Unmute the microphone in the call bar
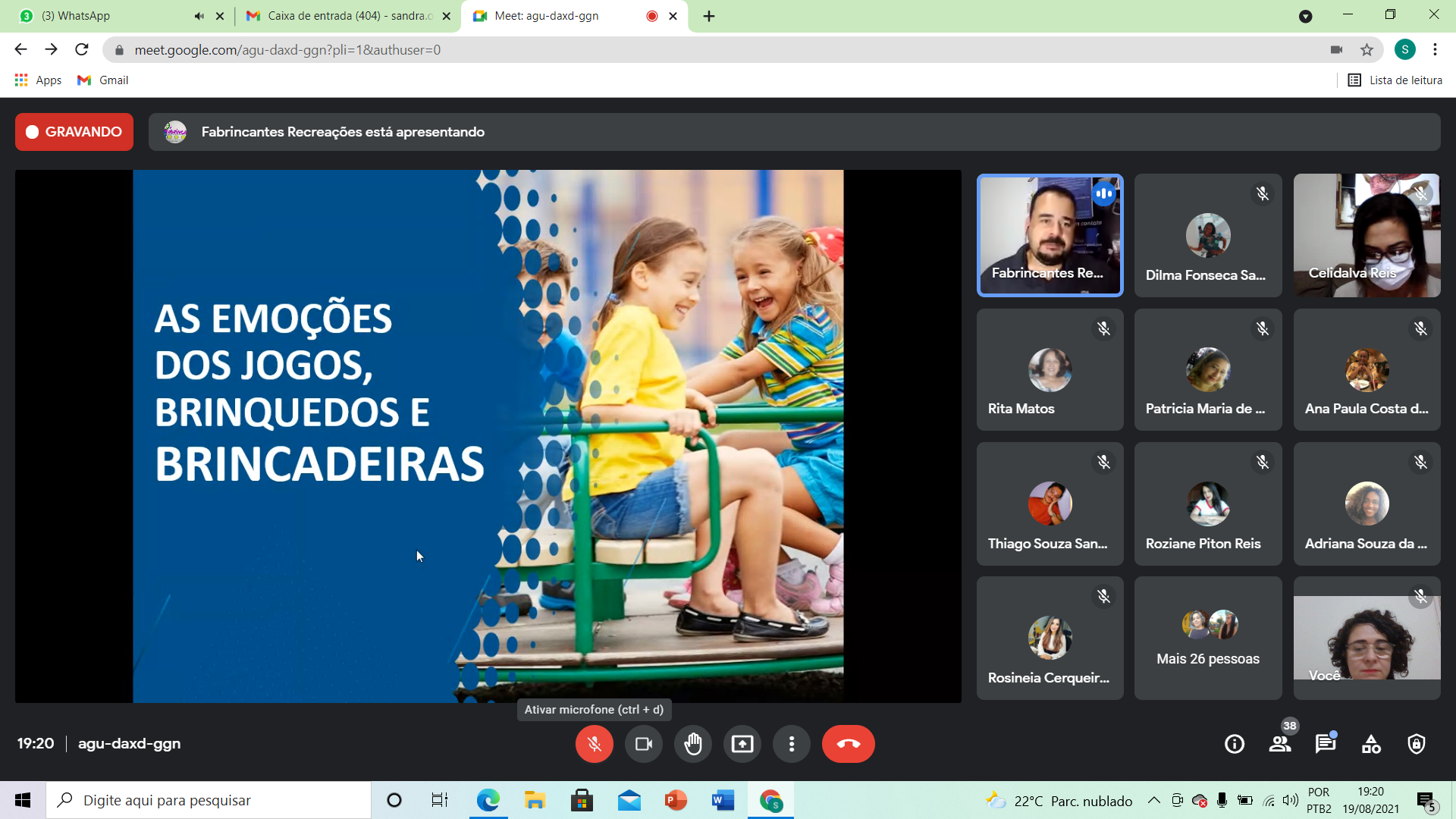1456x819 pixels. (x=594, y=744)
